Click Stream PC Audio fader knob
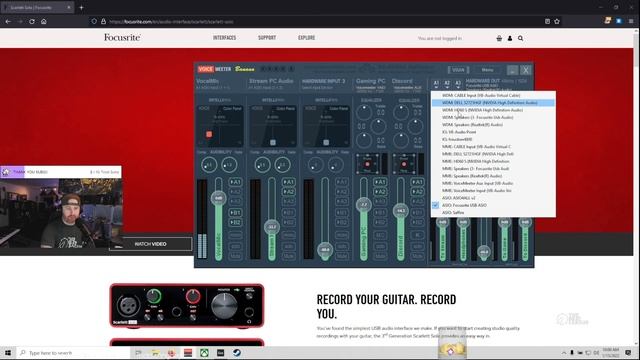 [272, 227]
